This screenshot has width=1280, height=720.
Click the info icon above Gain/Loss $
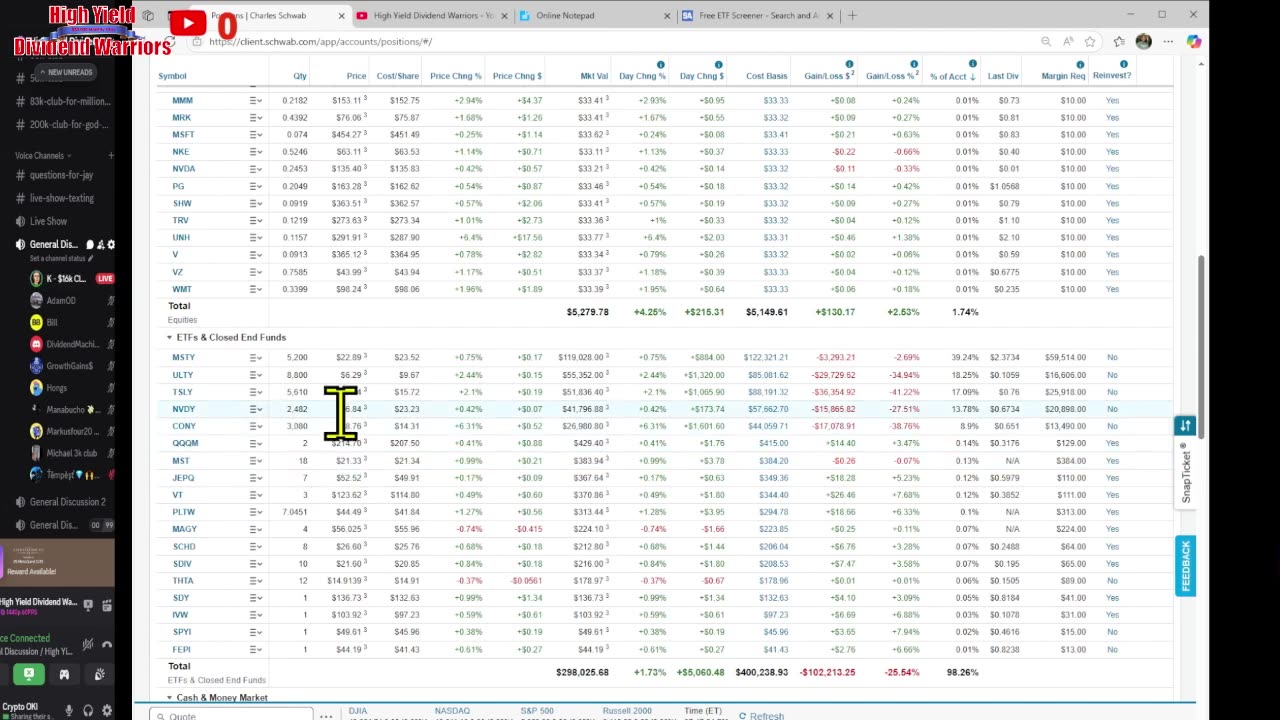tap(849, 65)
